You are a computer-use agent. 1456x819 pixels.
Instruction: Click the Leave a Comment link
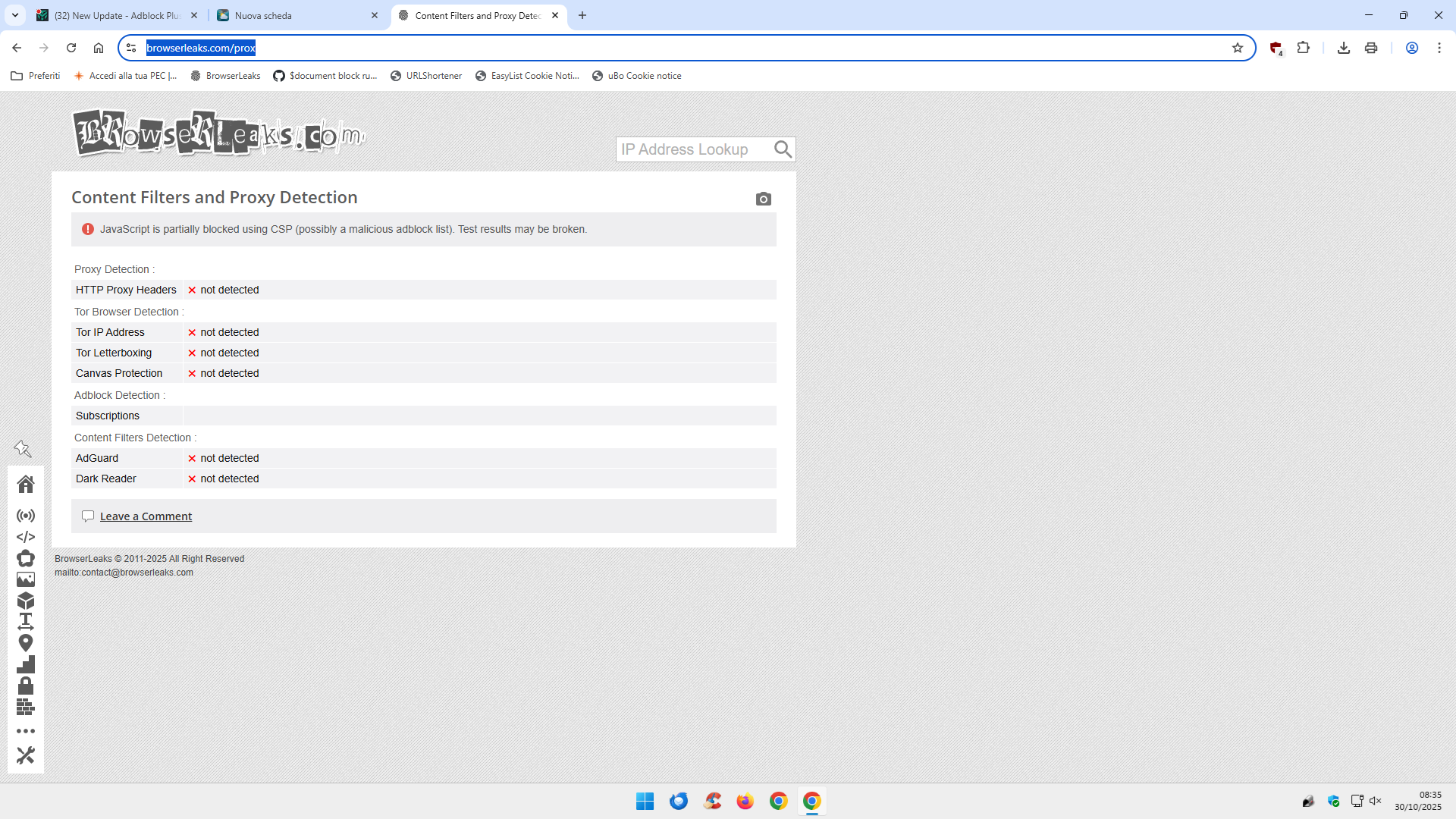(146, 516)
